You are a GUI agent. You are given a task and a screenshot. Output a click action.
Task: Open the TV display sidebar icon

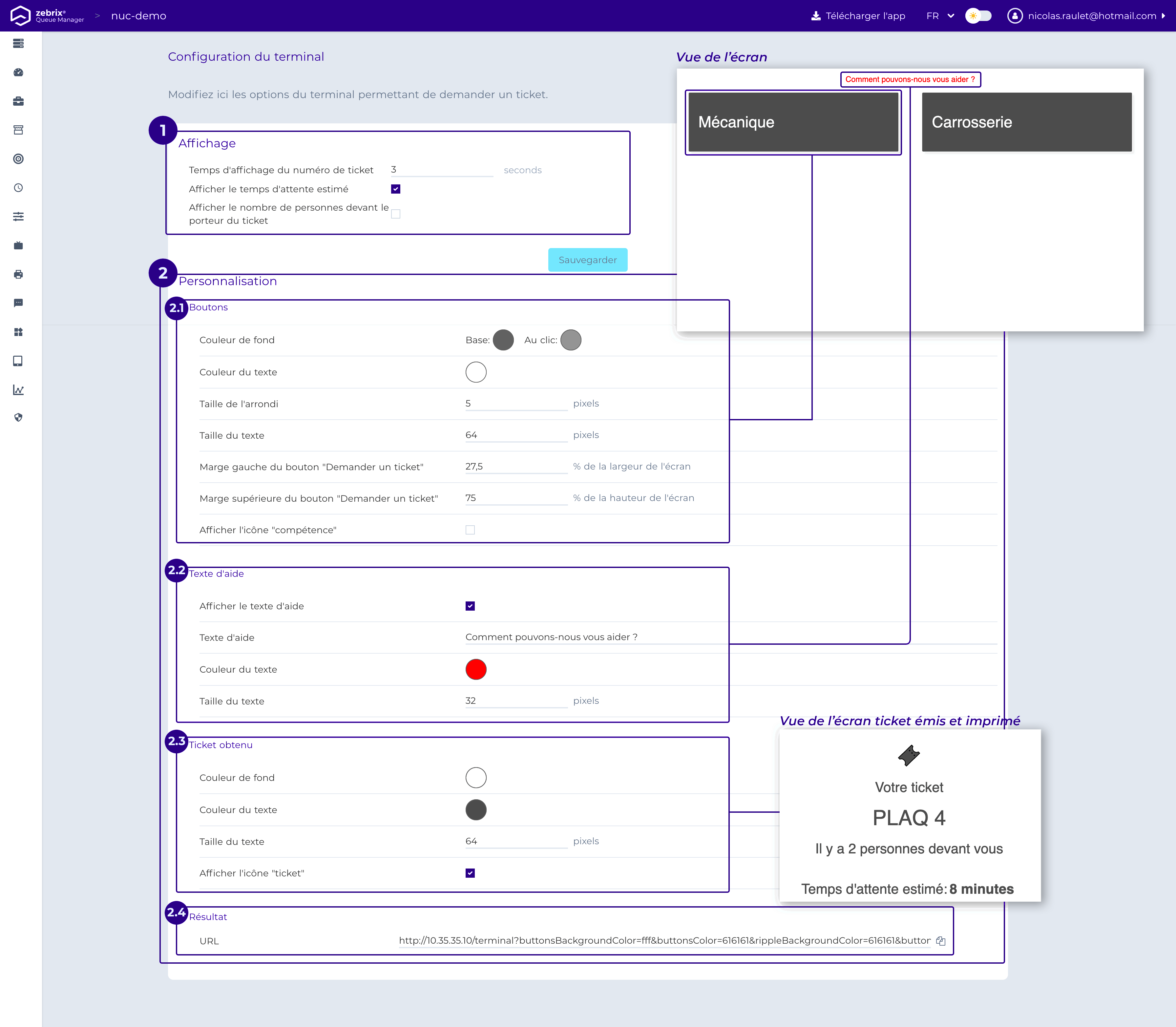[x=18, y=245]
